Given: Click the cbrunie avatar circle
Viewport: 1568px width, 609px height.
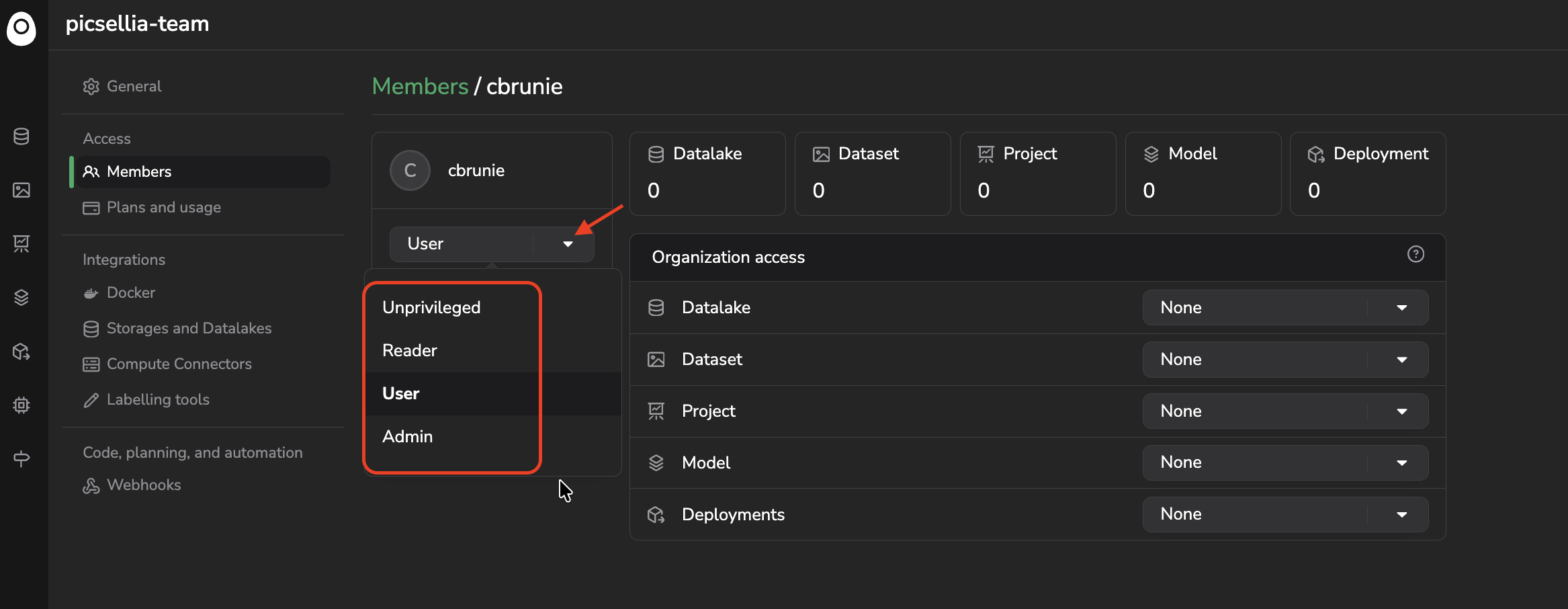Looking at the screenshot, I should click(x=410, y=170).
